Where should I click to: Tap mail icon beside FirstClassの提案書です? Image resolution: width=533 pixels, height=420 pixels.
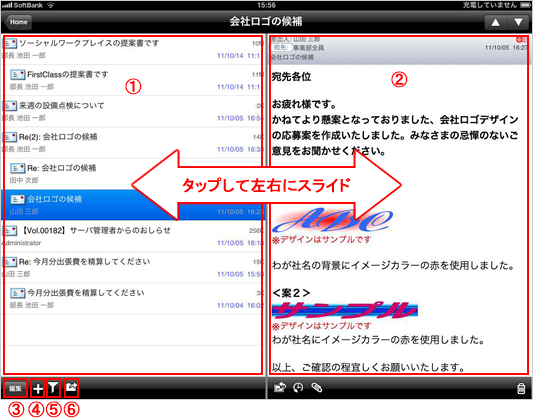[x=17, y=74]
